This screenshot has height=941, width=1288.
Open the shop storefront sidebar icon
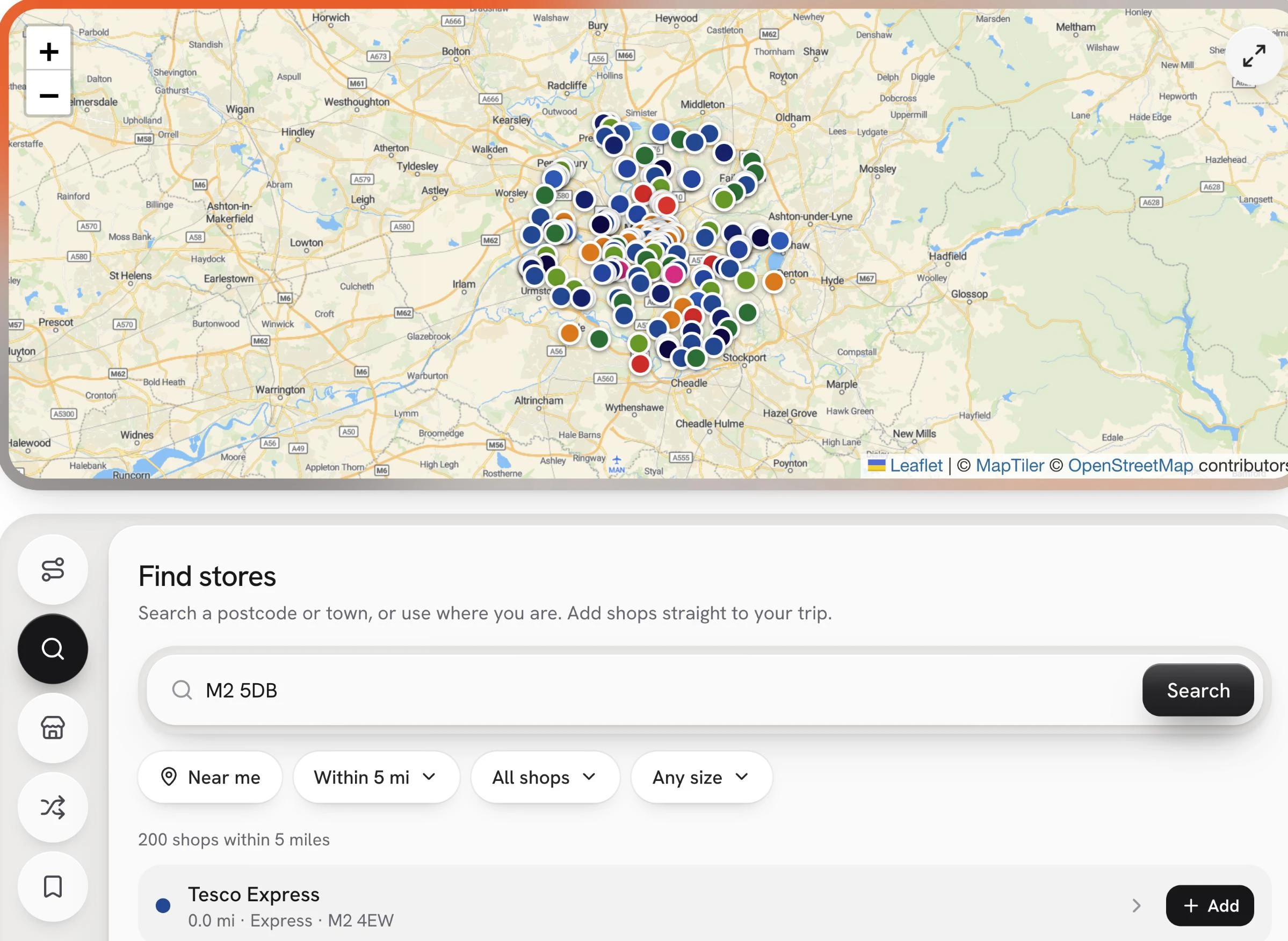[53, 728]
